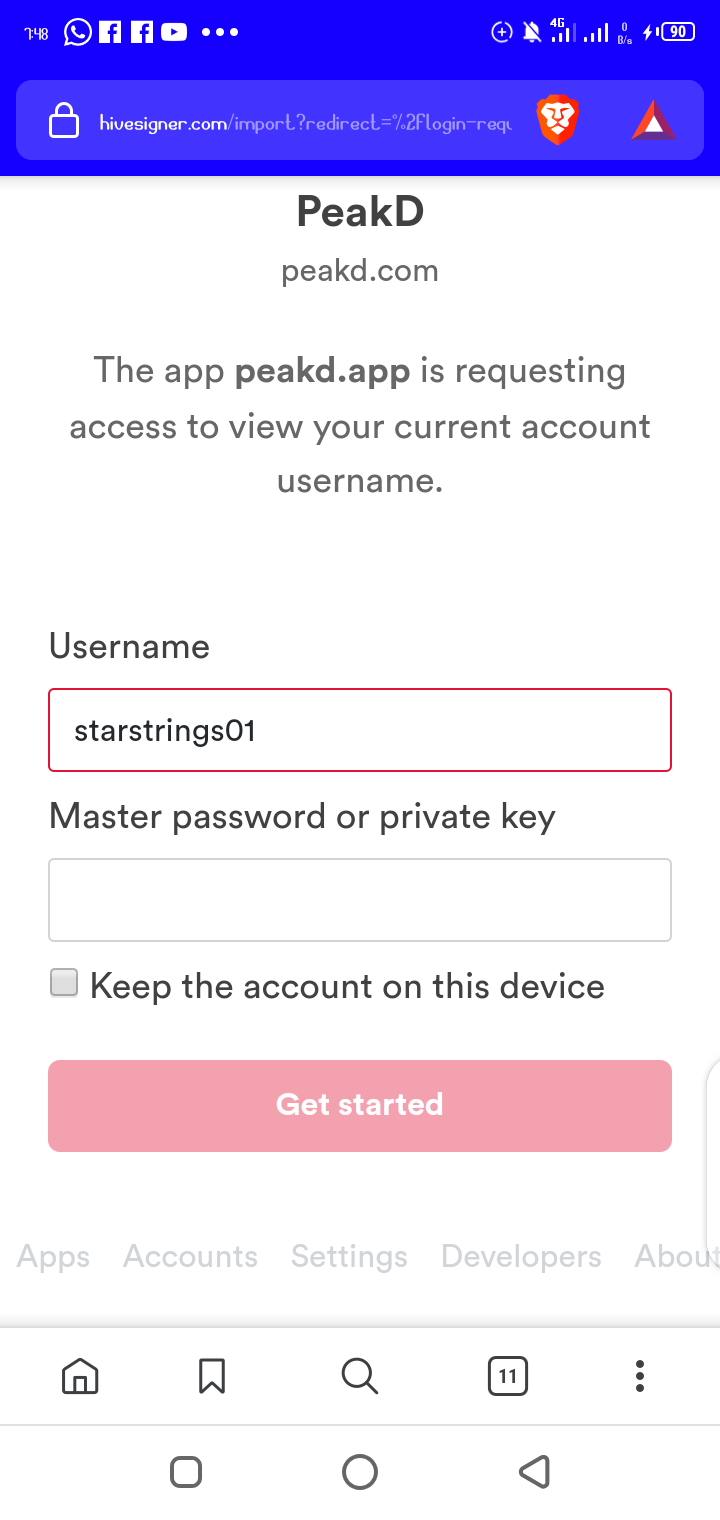
Task: Open the three-dot browser menu
Action: [640, 1376]
